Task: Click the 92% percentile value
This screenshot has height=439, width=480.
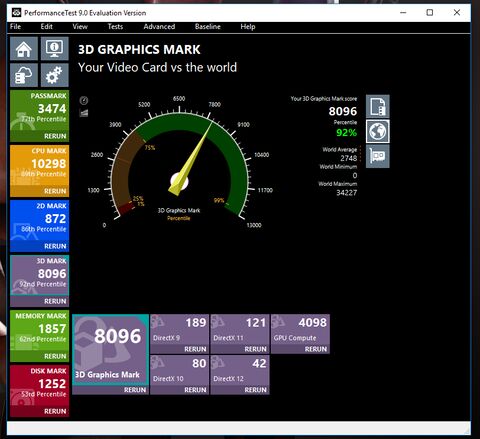Action: point(346,133)
